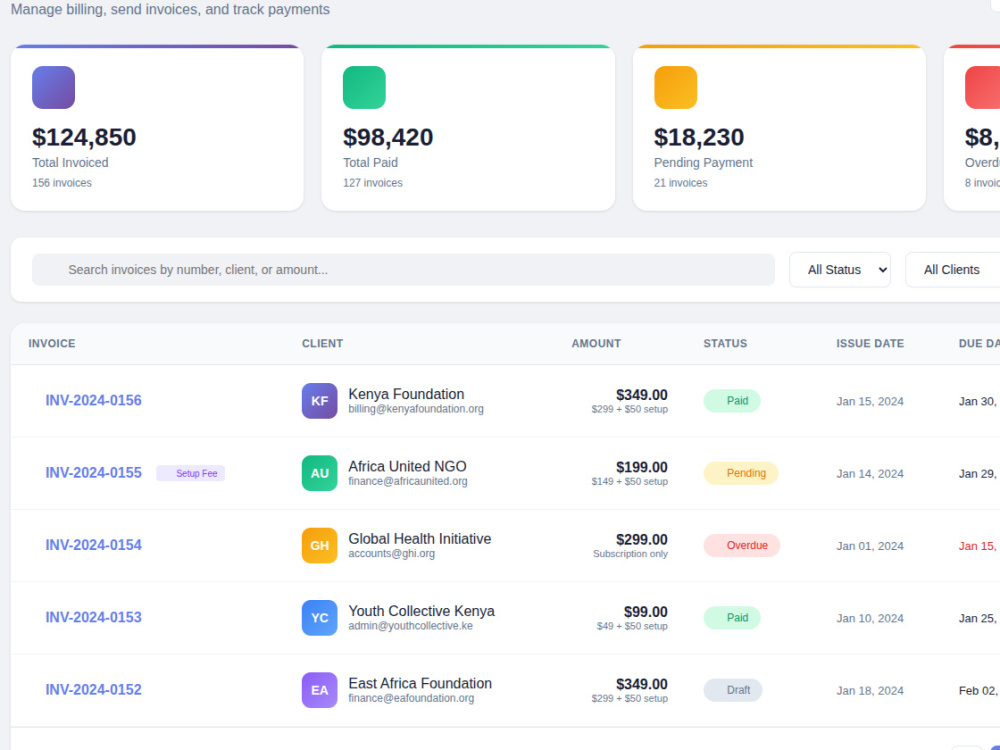Click the Paid badge for Youth Collective Kenya

732,618
